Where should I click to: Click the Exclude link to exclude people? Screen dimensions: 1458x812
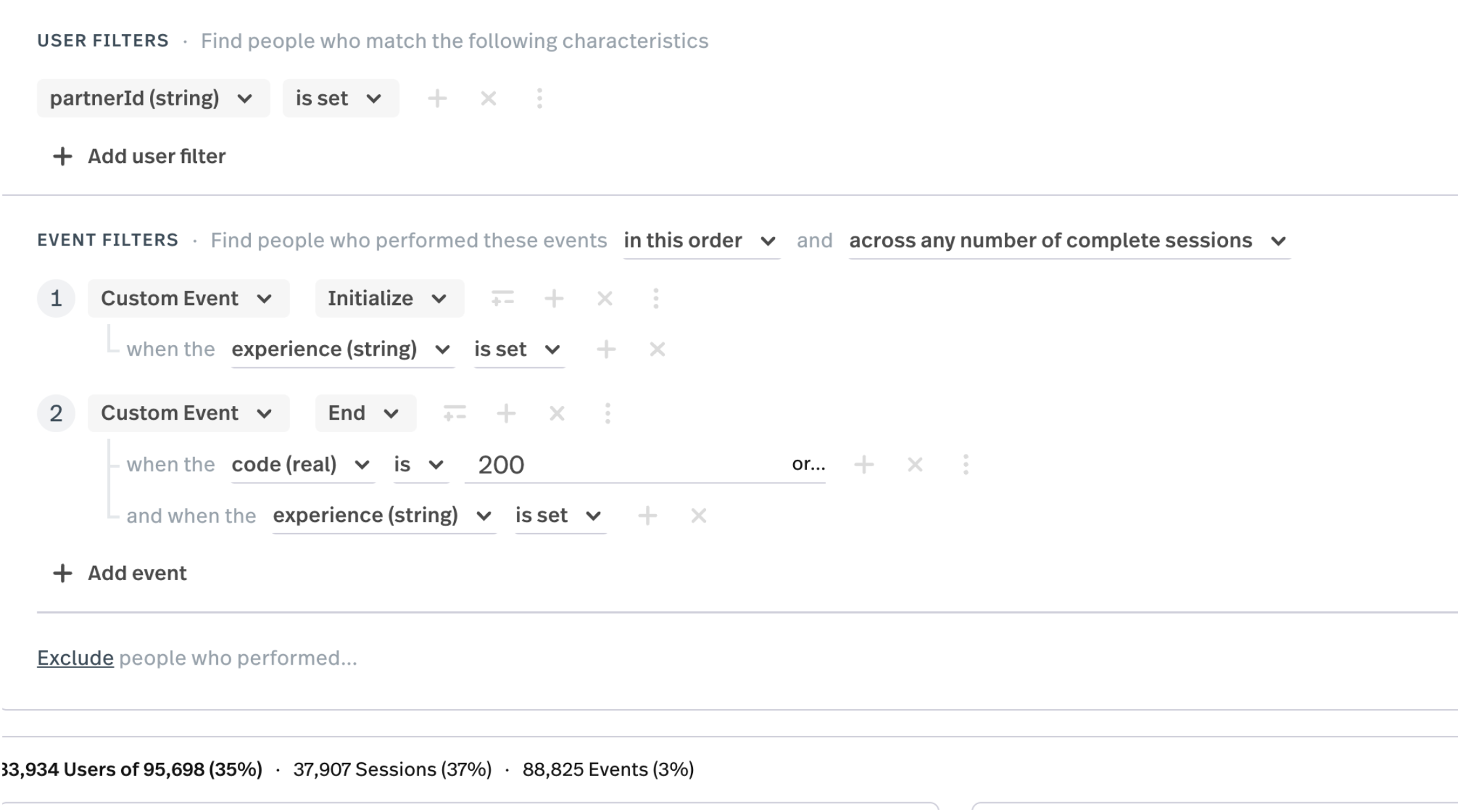point(75,657)
